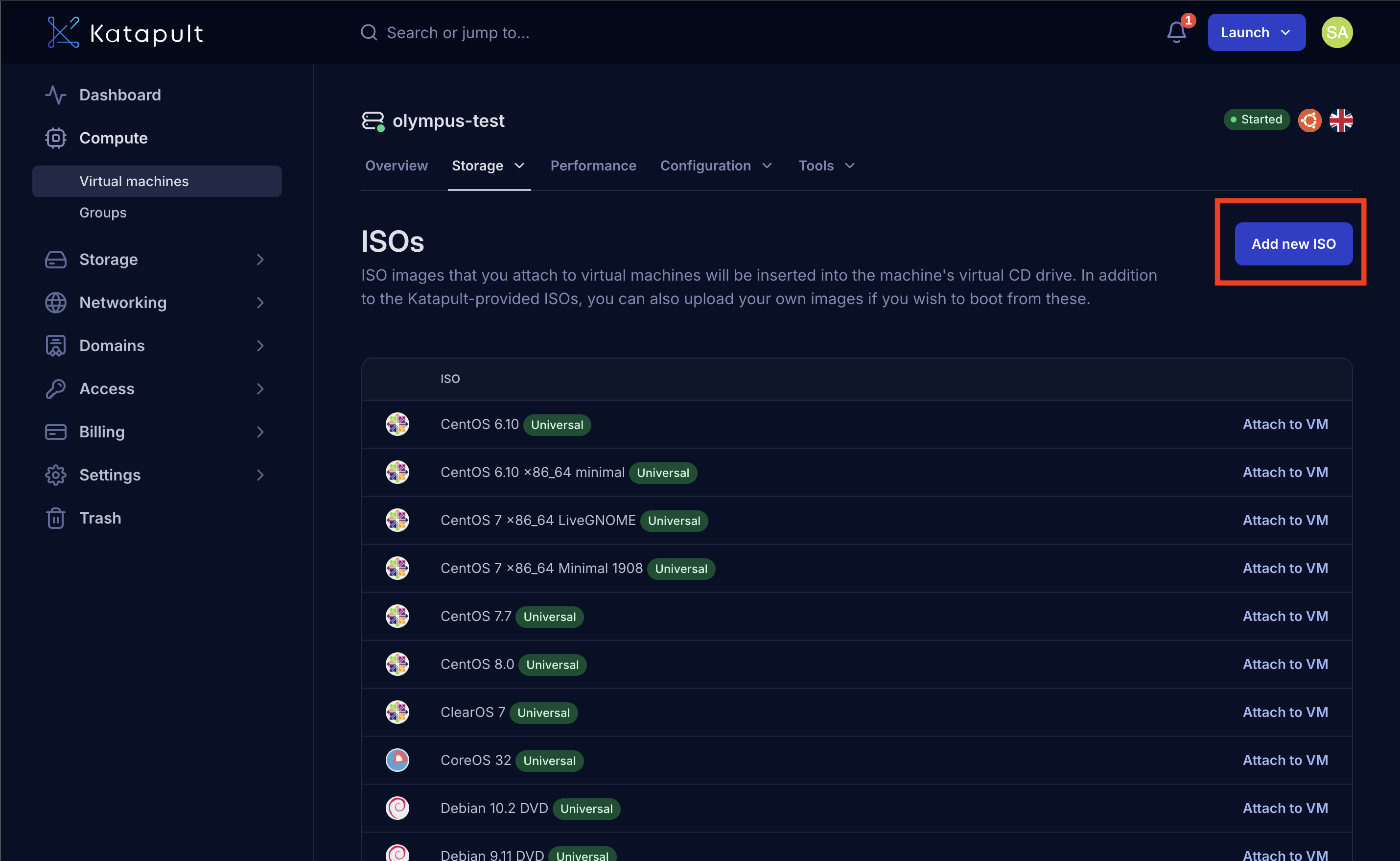
Task: Attach CentOS 7 x86_64 LiveGNOME to VM
Action: coord(1285,521)
